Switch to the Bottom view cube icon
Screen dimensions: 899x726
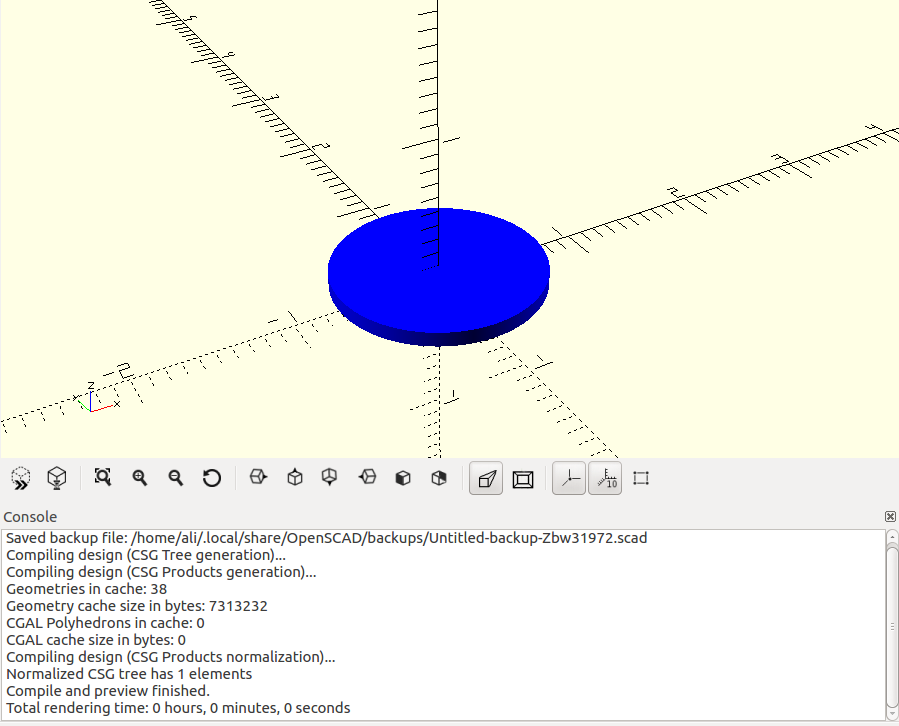pyautogui.click(x=330, y=477)
